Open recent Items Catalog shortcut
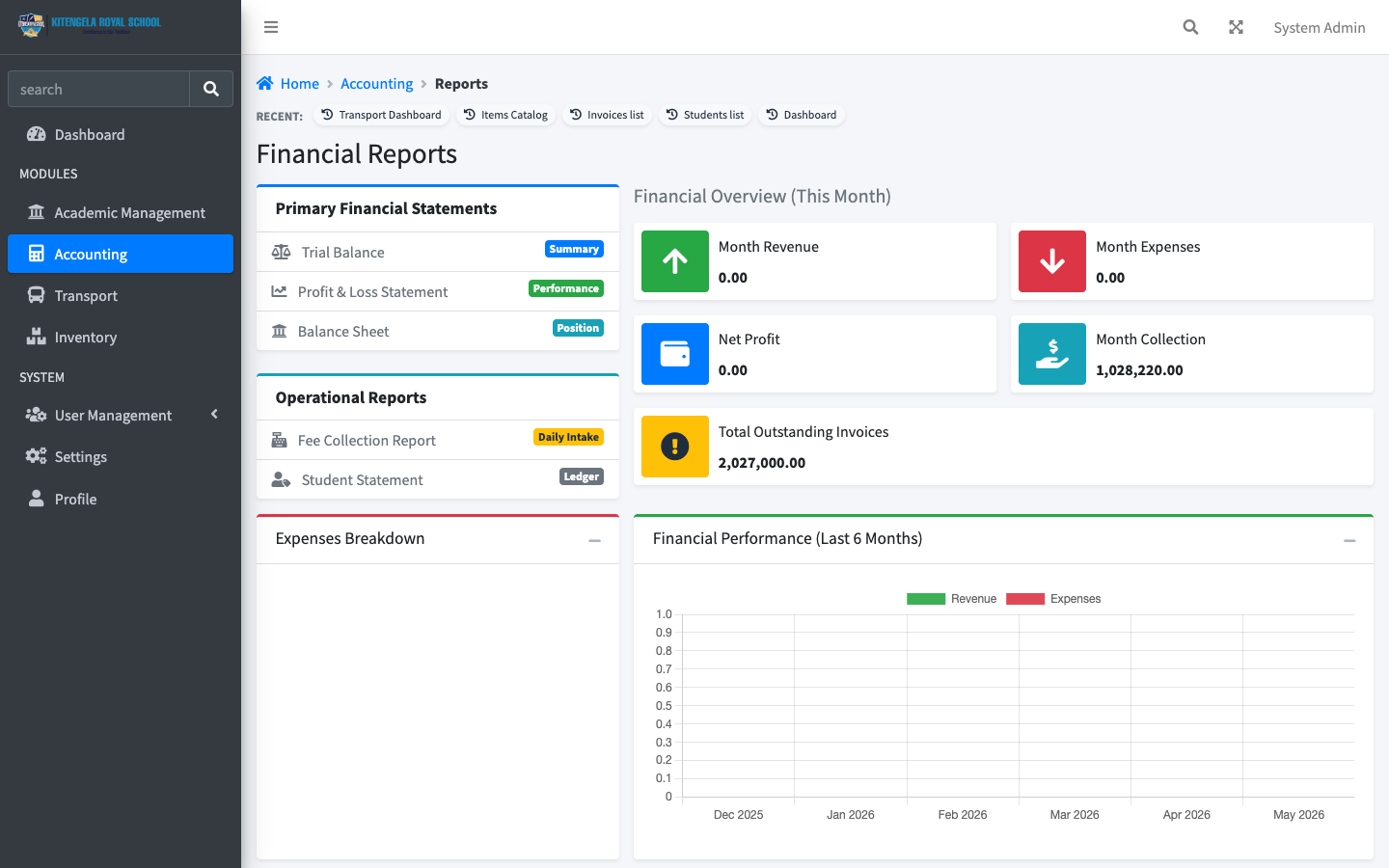The width and height of the screenshot is (1389, 868). tap(505, 115)
